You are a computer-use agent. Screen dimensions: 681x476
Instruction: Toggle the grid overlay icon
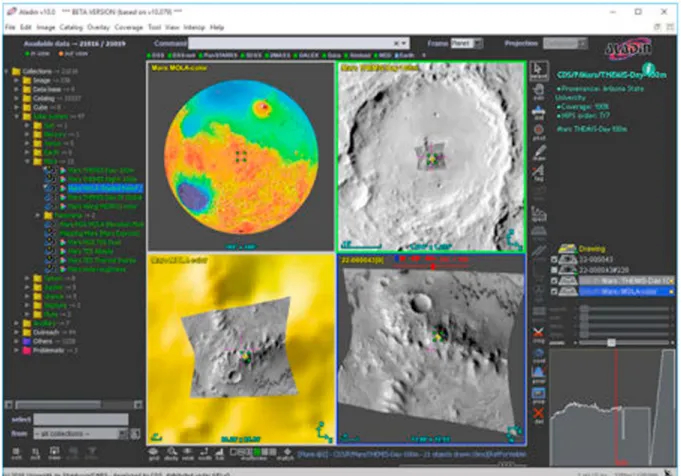tap(154, 454)
